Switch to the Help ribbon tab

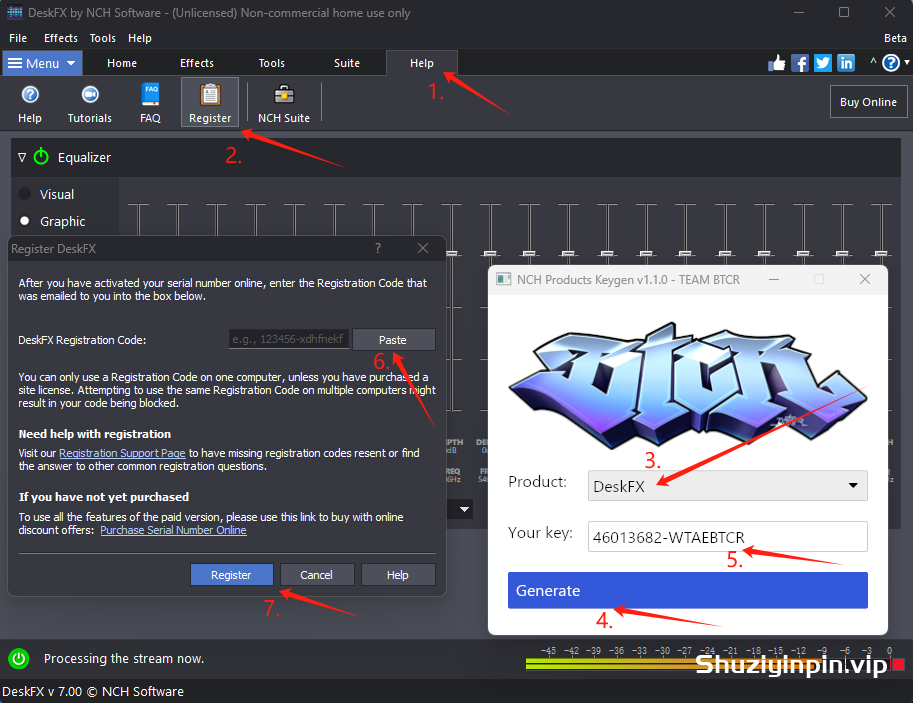(x=422, y=63)
